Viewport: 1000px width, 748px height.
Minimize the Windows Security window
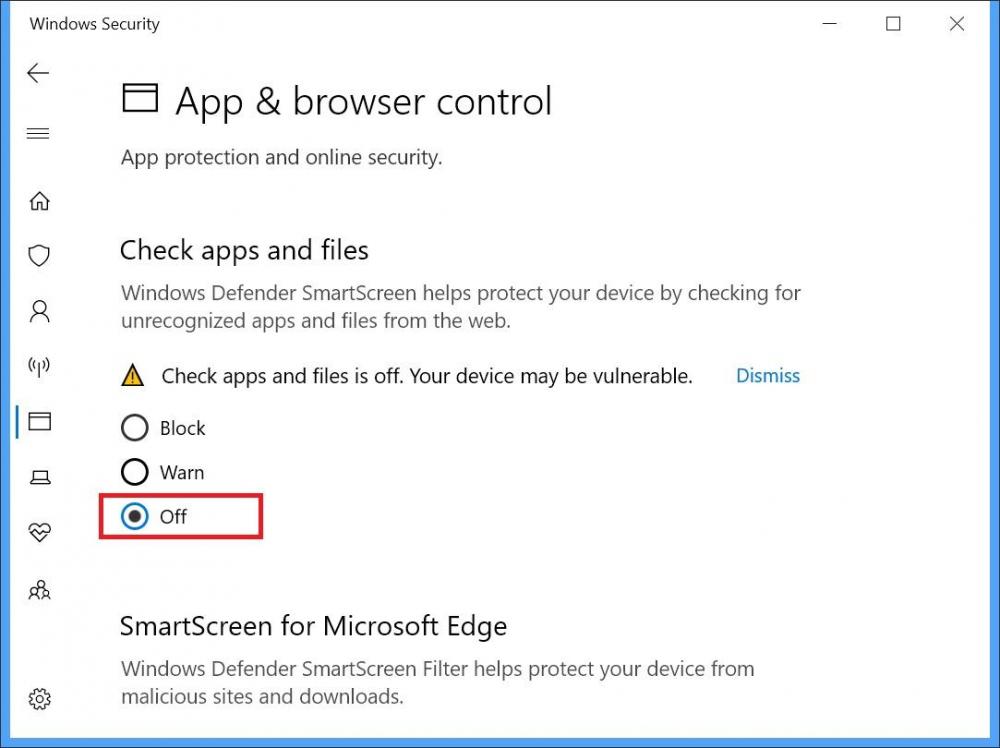pyautogui.click(x=830, y=24)
